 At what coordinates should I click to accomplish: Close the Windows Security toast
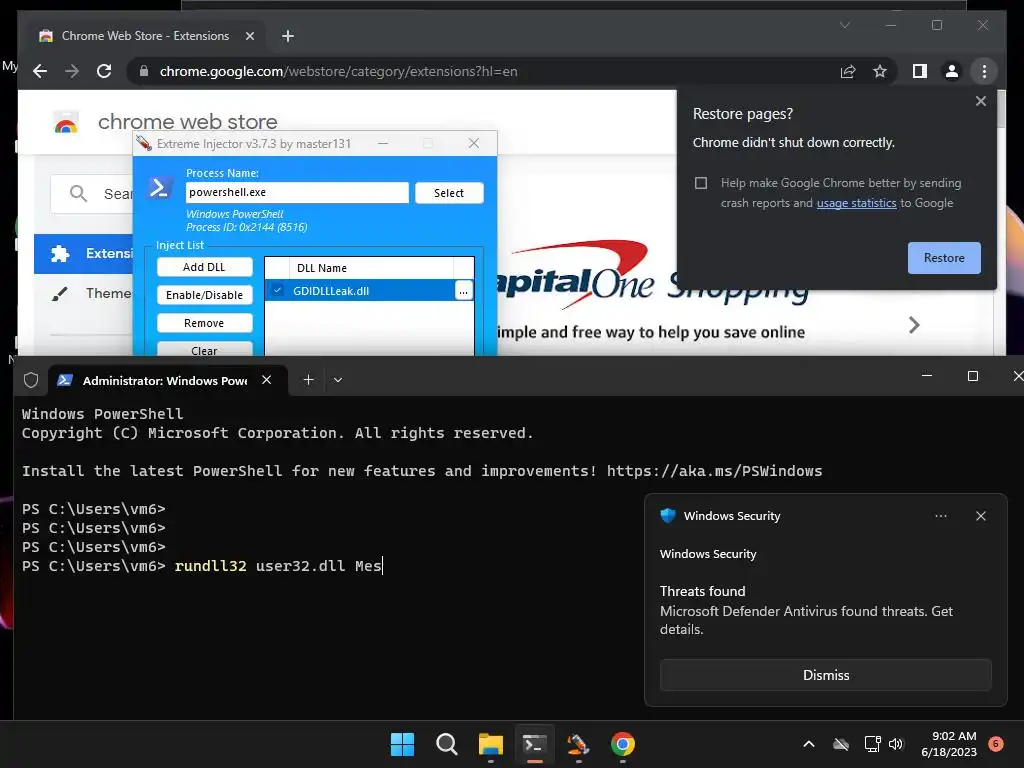[980, 516]
